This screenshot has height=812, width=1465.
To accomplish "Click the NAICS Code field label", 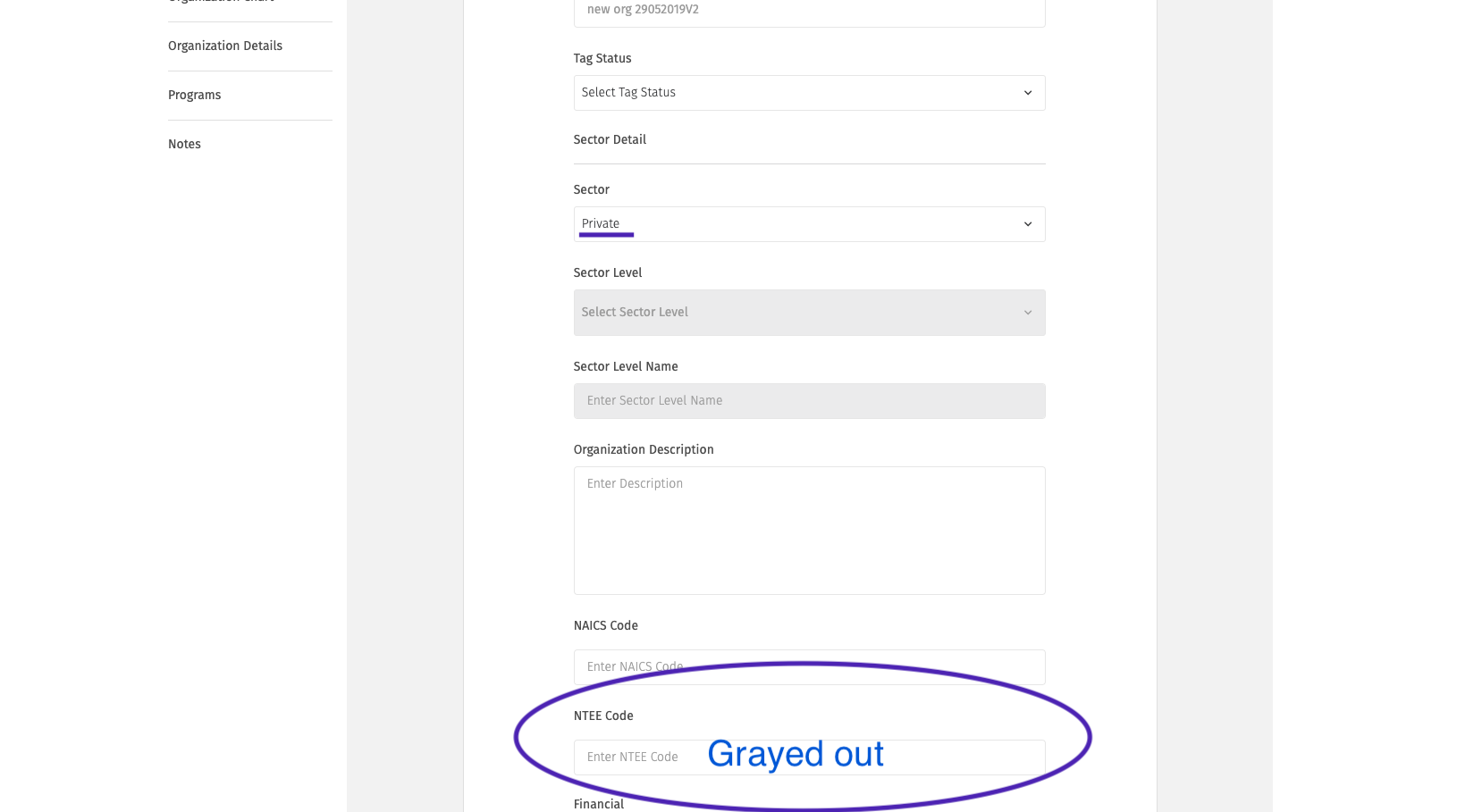I will (x=605, y=625).
